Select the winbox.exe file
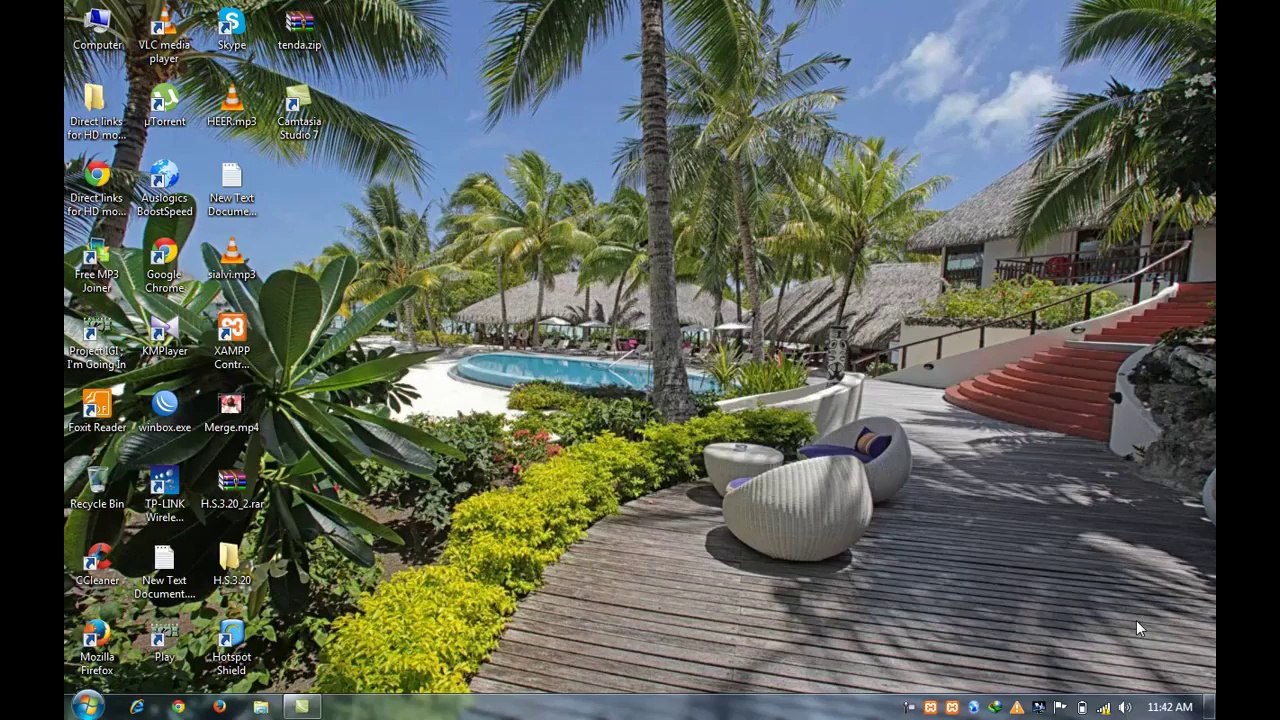Viewport: 1280px width, 720px height. pos(164,412)
